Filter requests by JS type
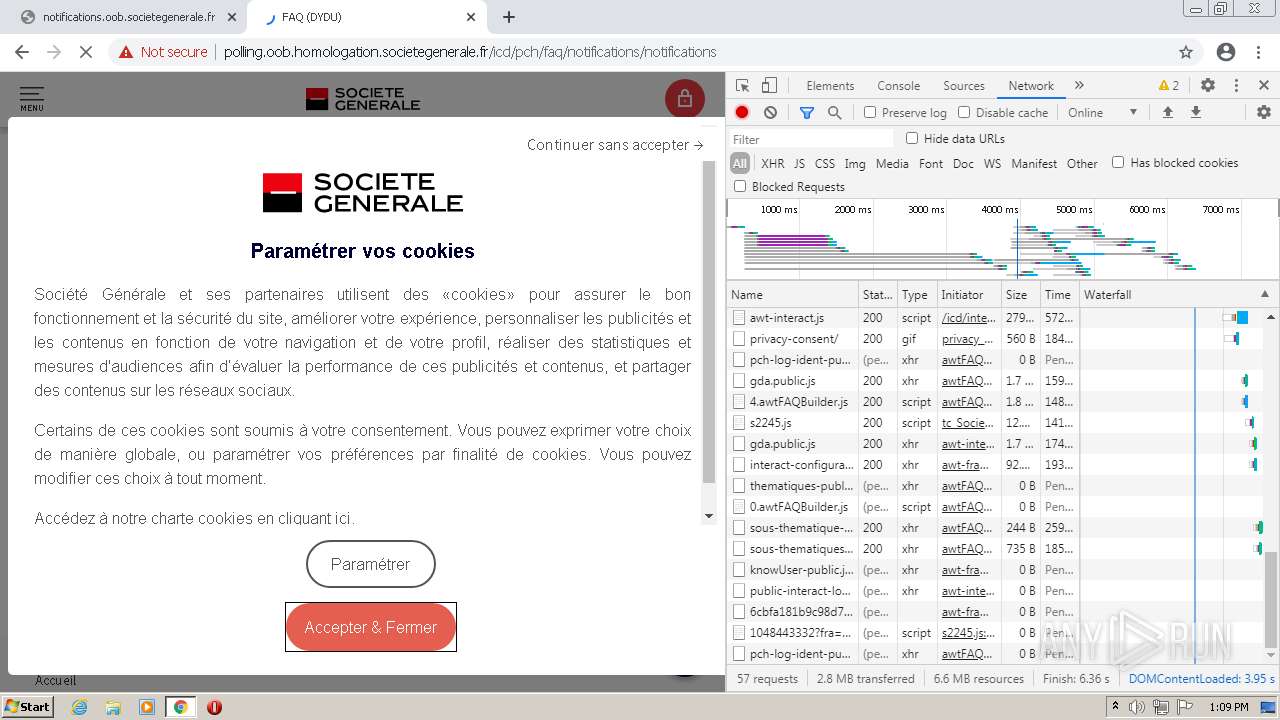 799,164
